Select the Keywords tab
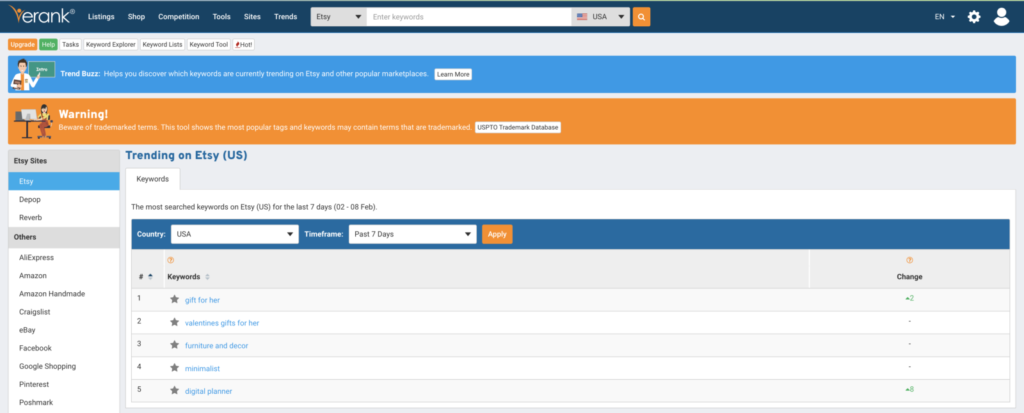The height and width of the screenshot is (413, 1024). point(153,179)
